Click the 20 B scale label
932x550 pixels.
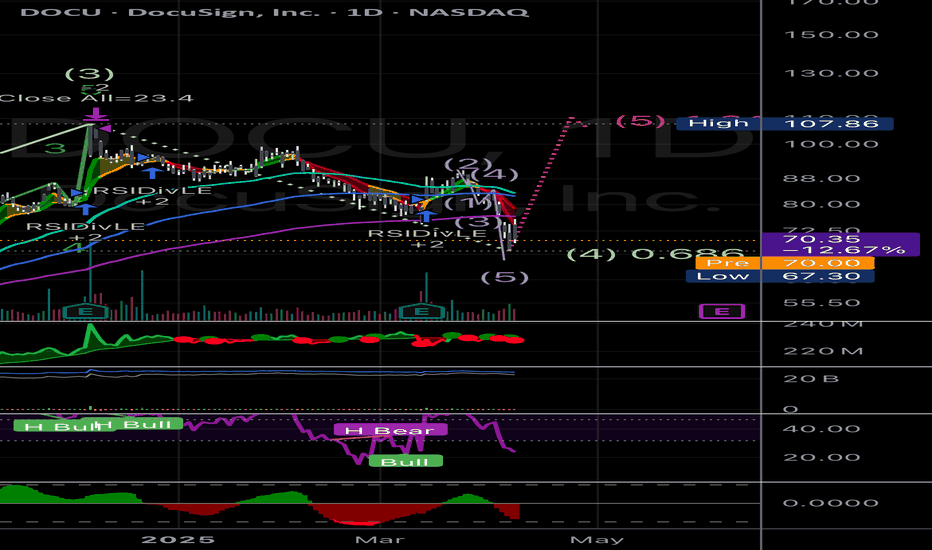coord(811,379)
